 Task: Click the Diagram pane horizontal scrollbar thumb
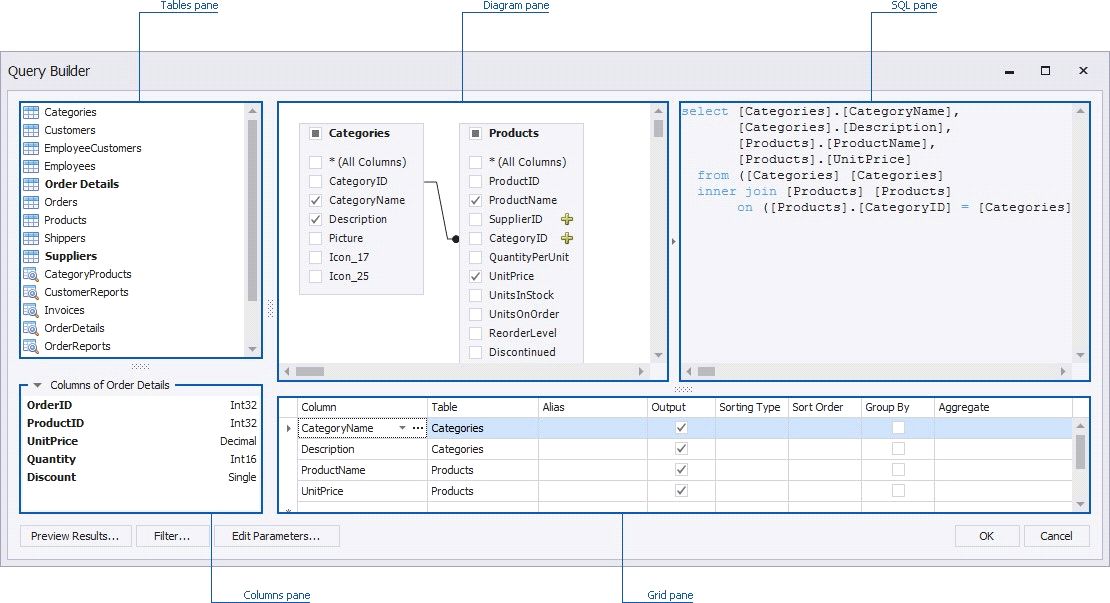(x=310, y=371)
